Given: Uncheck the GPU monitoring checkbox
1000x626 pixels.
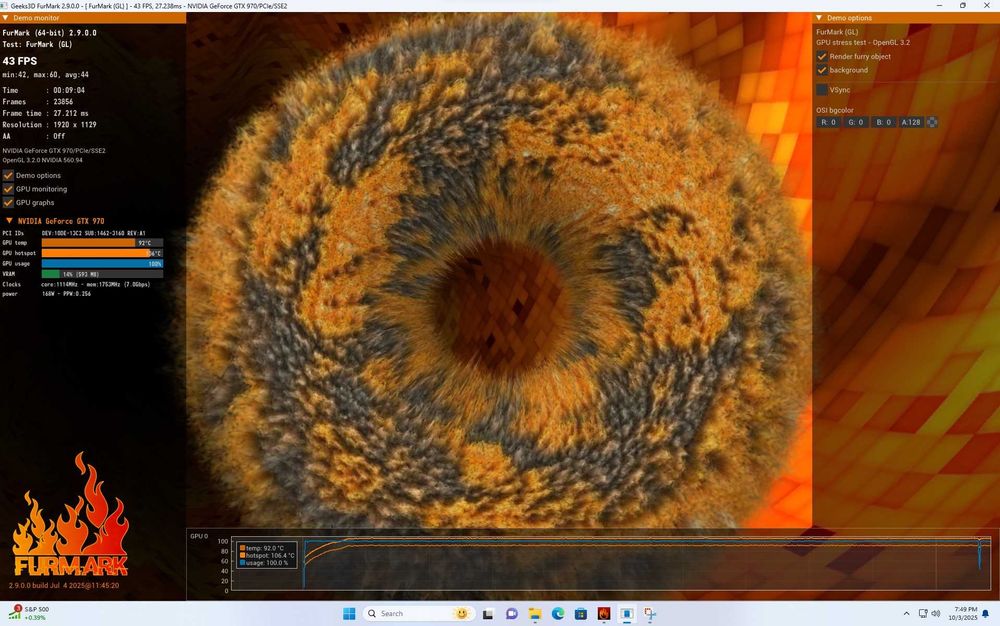Looking at the screenshot, I should [x=8, y=189].
